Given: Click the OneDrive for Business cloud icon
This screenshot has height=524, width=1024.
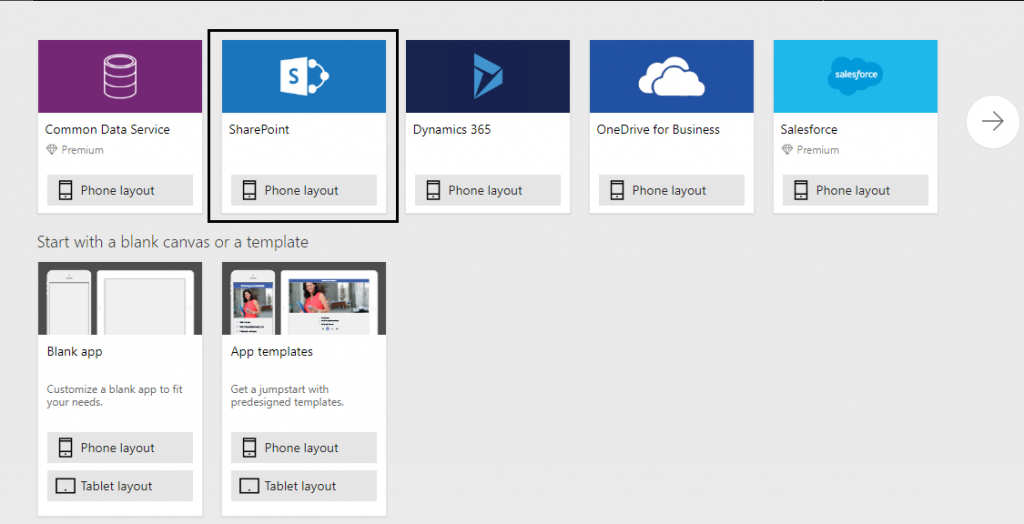Looking at the screenshot, I should coord(671,76).
